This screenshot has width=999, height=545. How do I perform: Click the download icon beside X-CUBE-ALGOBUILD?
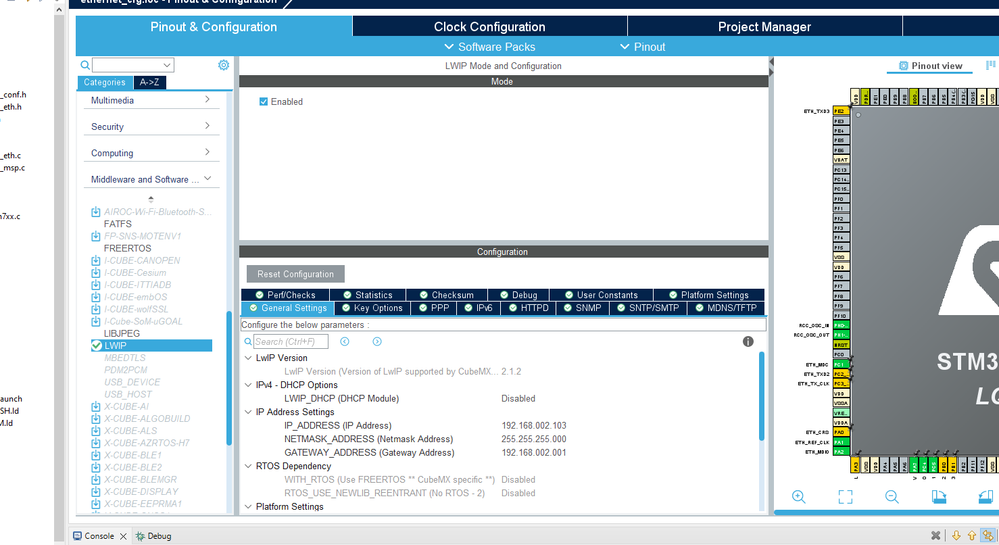(96, 419)
